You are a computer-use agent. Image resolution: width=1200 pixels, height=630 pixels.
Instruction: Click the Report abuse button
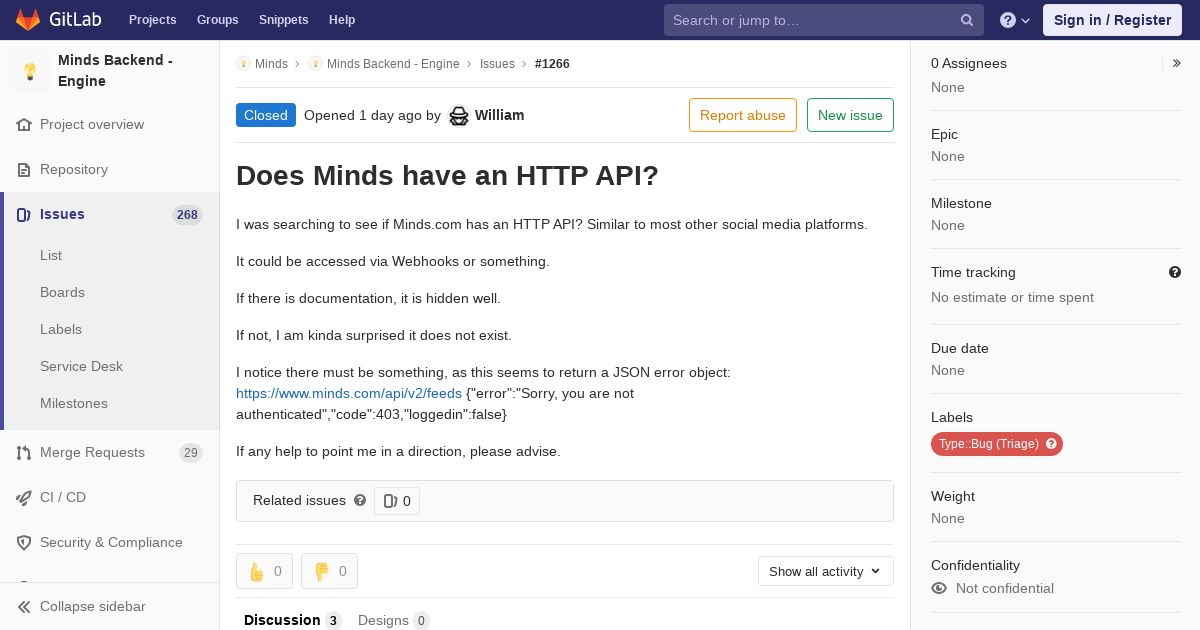pos(742,115)
